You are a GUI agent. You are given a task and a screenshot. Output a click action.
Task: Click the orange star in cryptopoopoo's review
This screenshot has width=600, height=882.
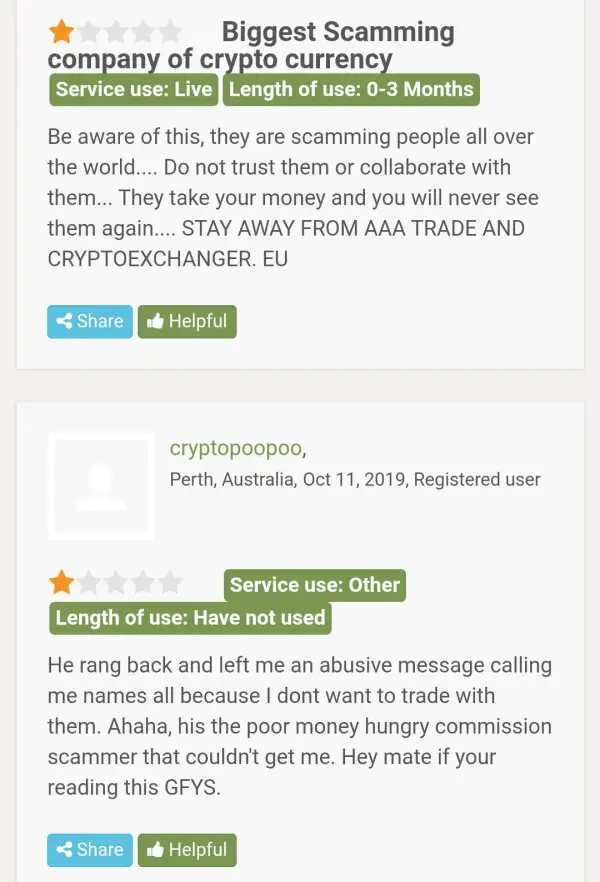61,582
